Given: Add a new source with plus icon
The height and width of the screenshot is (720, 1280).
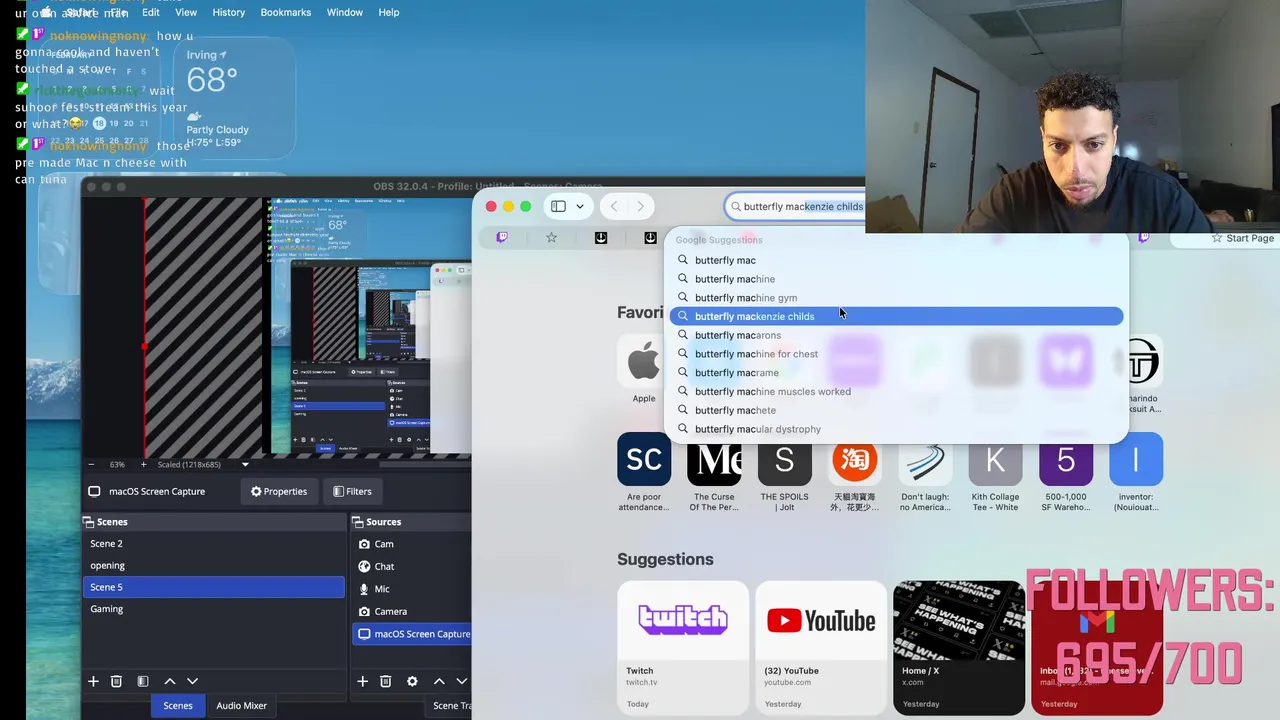Looking at the screenshot, I should [x=362, y=681].
